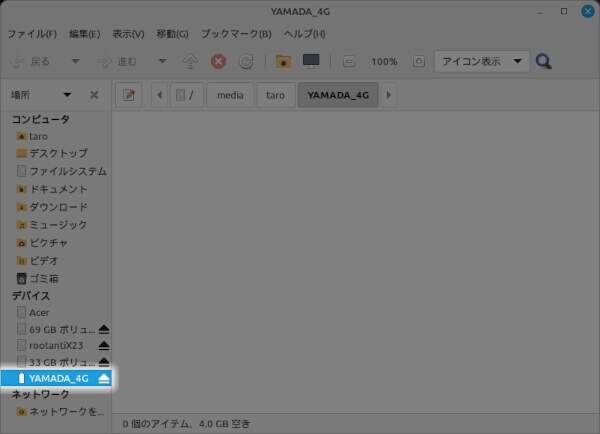The height and width of the screenshot is (434, 600).
Task: Select the taro path button
Action: pos(276,95)
